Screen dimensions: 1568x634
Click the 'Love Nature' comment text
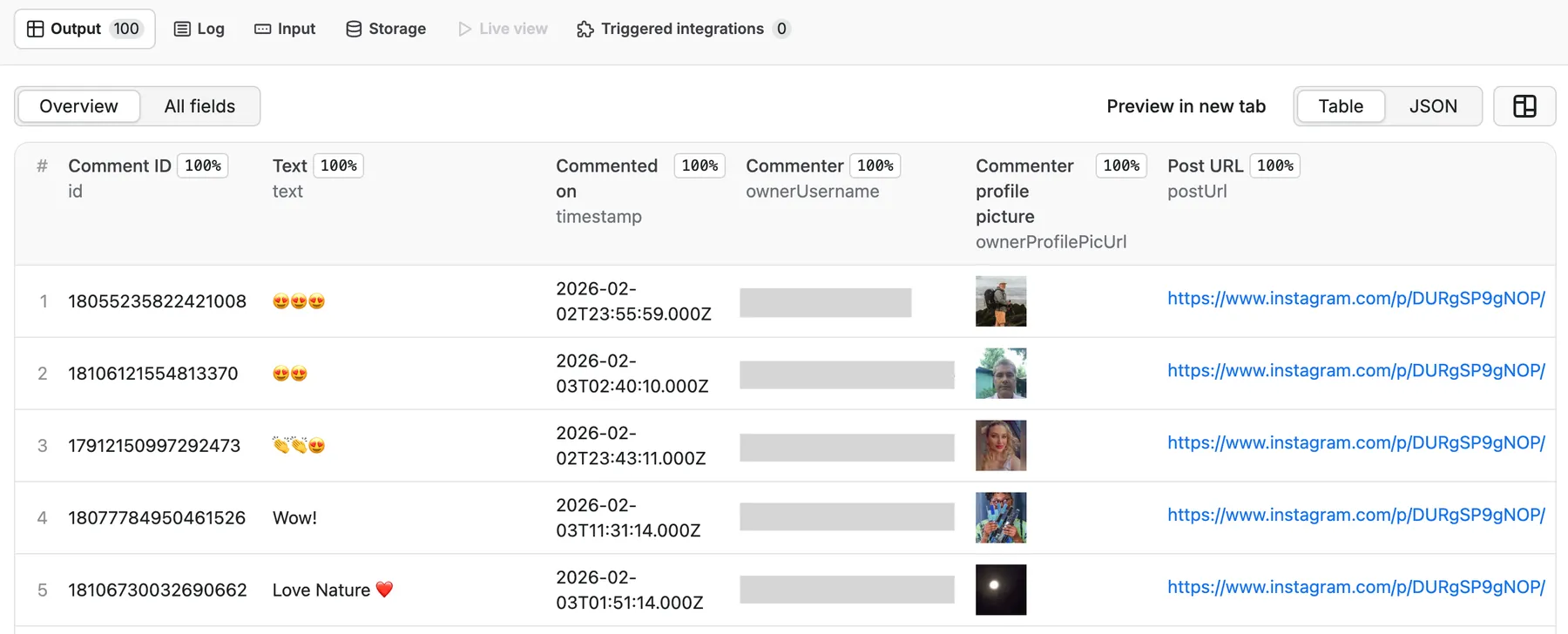(x=333, y=590)
